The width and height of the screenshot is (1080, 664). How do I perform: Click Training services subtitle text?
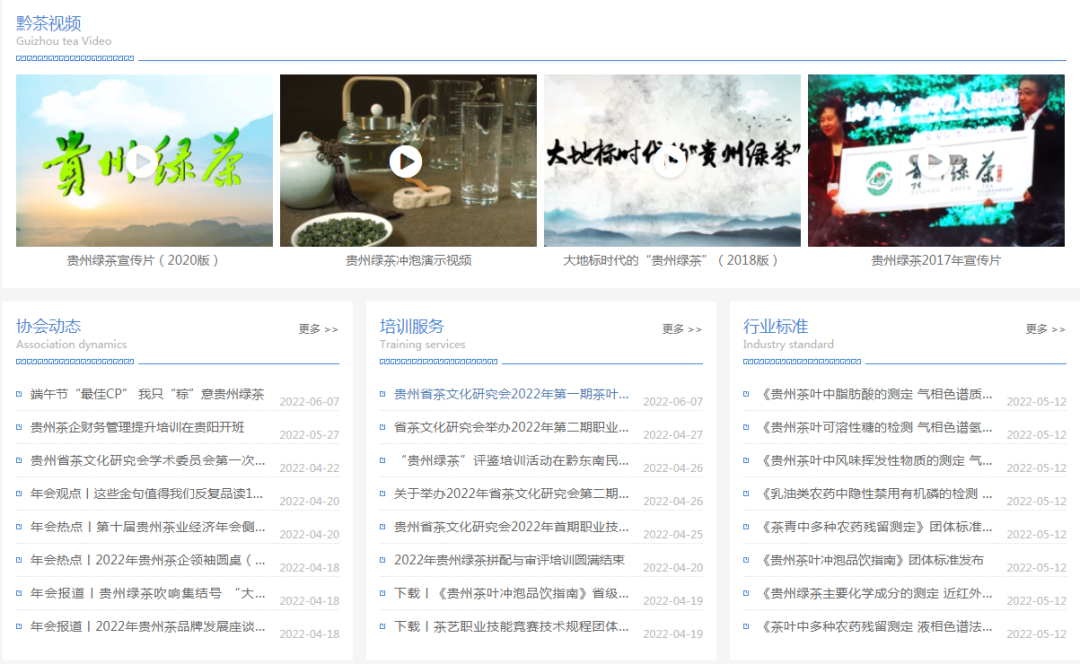click(x=422, y=344)
